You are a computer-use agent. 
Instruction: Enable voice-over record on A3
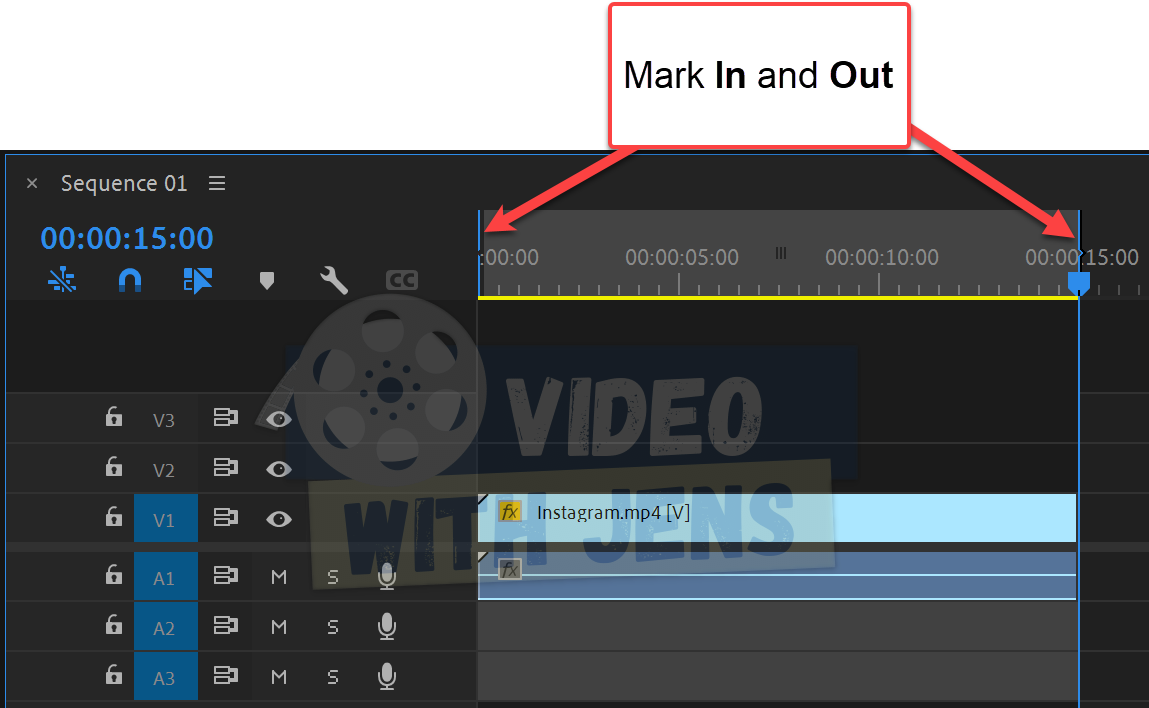[387, 676]
